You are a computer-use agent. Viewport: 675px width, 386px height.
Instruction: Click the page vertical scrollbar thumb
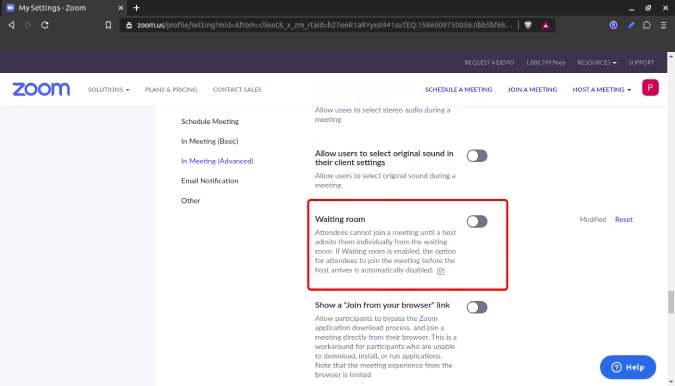pos(671,302)
